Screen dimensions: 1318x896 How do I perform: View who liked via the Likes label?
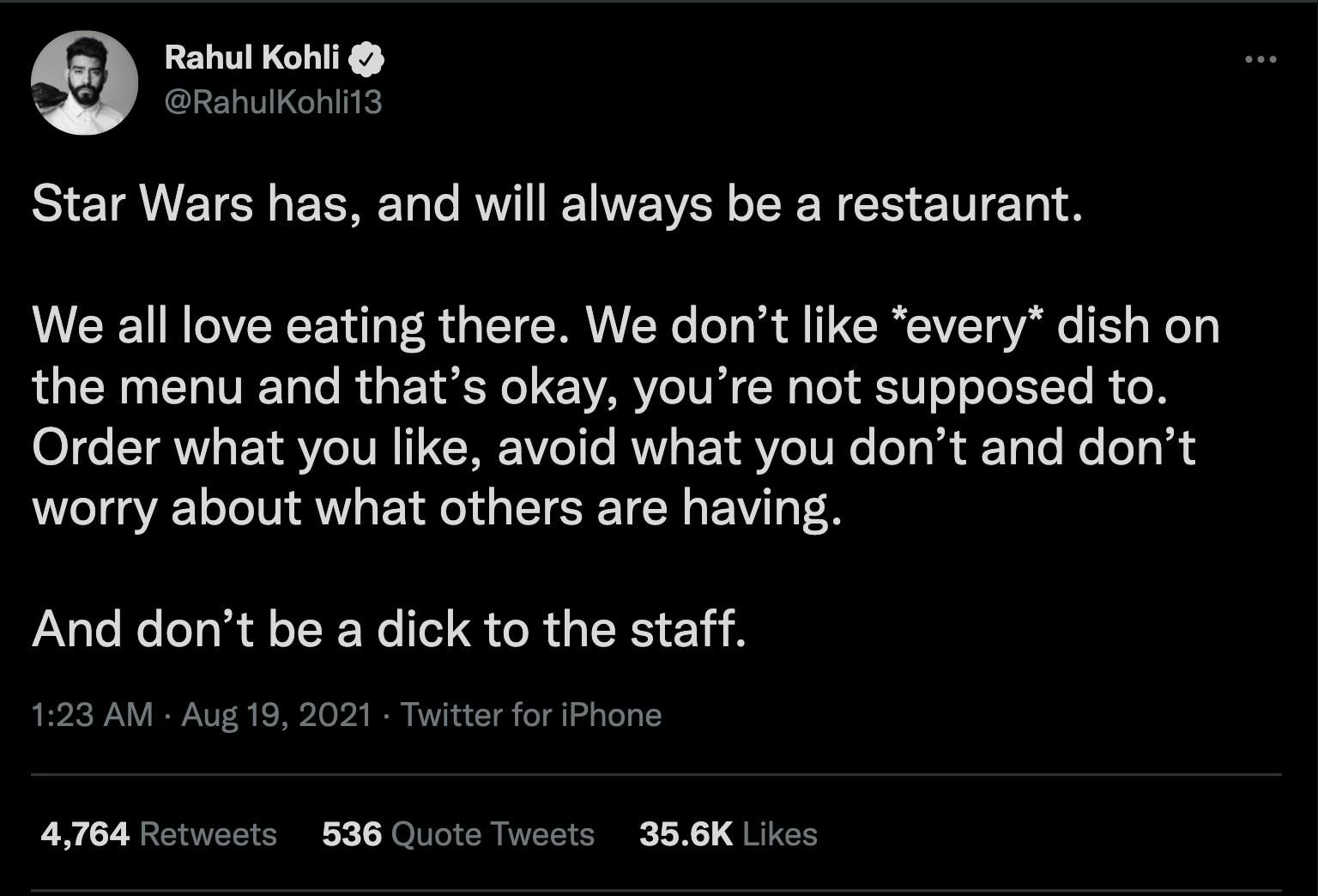coord(780,834)
